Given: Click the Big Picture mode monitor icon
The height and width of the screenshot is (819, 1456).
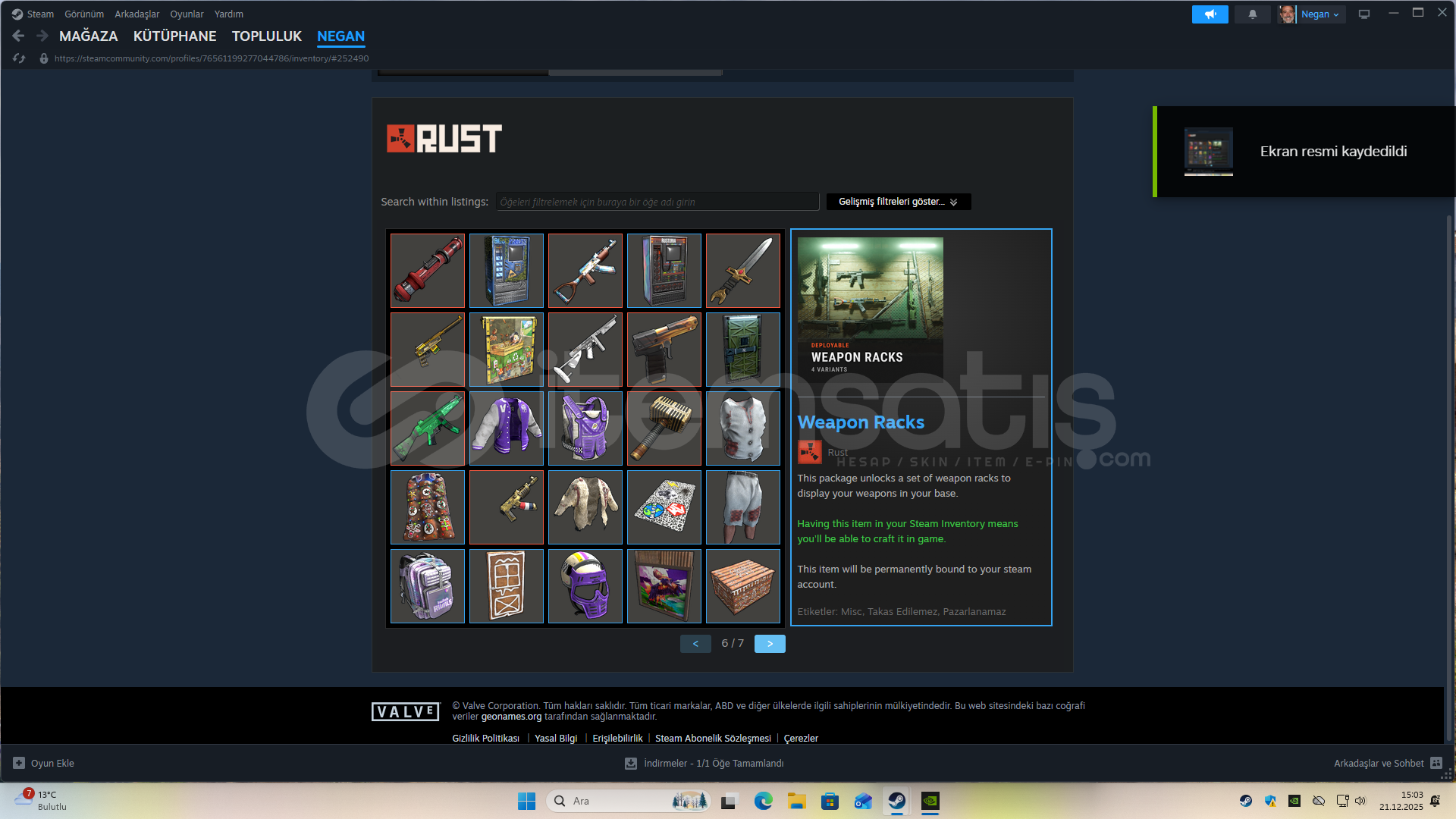Looking at the screenshot, I should tap(1364, 14).
